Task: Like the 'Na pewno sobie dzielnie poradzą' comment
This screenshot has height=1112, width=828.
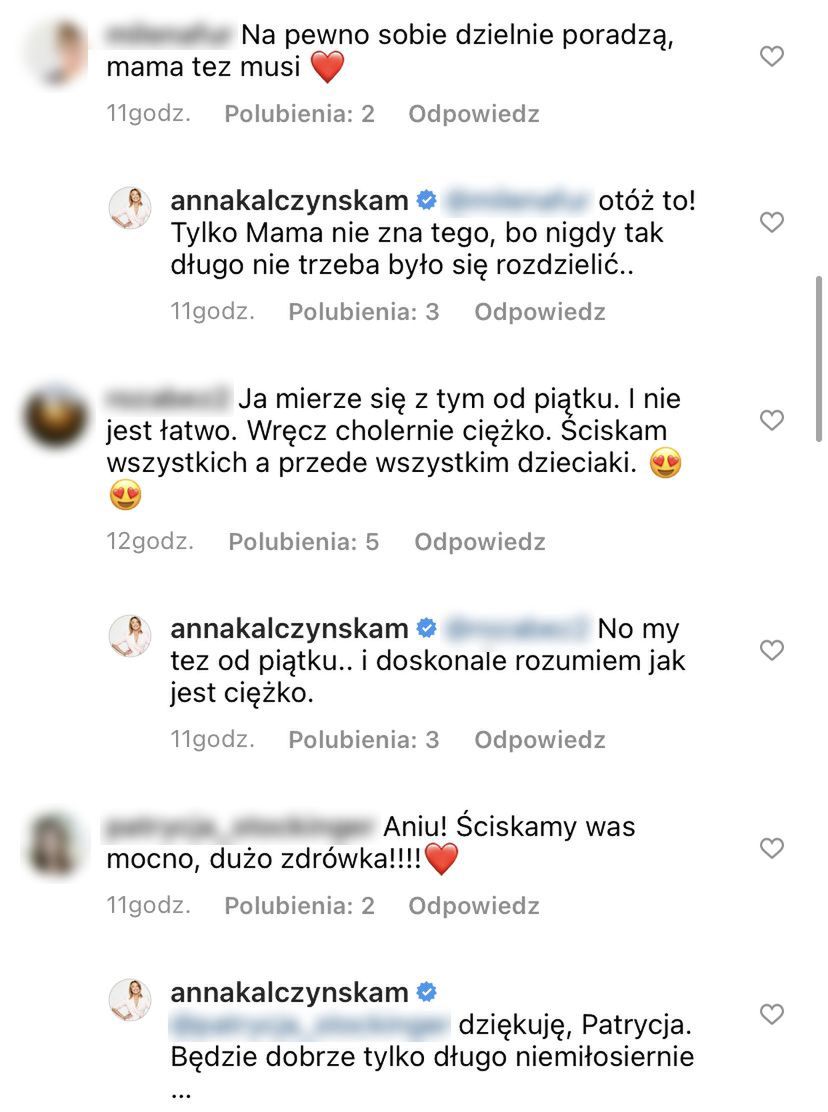Action: coord(771,56)
